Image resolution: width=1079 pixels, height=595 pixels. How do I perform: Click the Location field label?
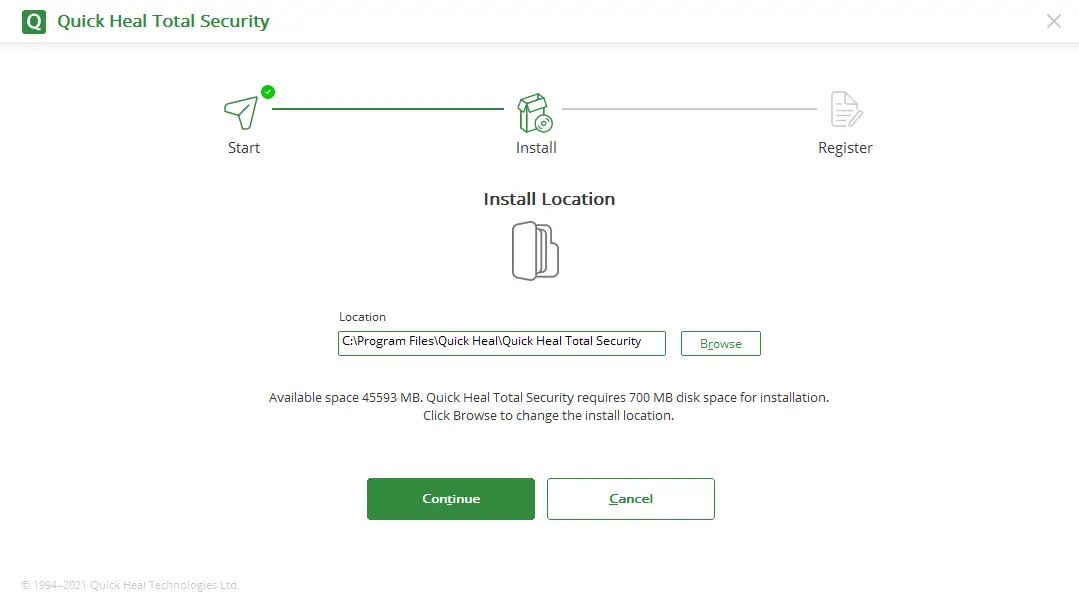362,317
